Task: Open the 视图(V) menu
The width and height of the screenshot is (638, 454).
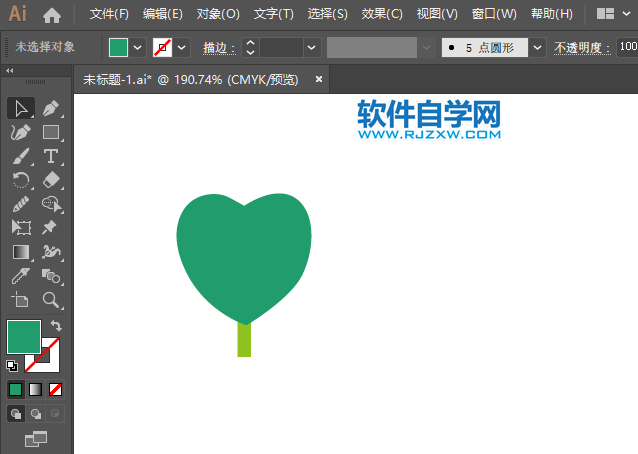Action: pos(437,14)
